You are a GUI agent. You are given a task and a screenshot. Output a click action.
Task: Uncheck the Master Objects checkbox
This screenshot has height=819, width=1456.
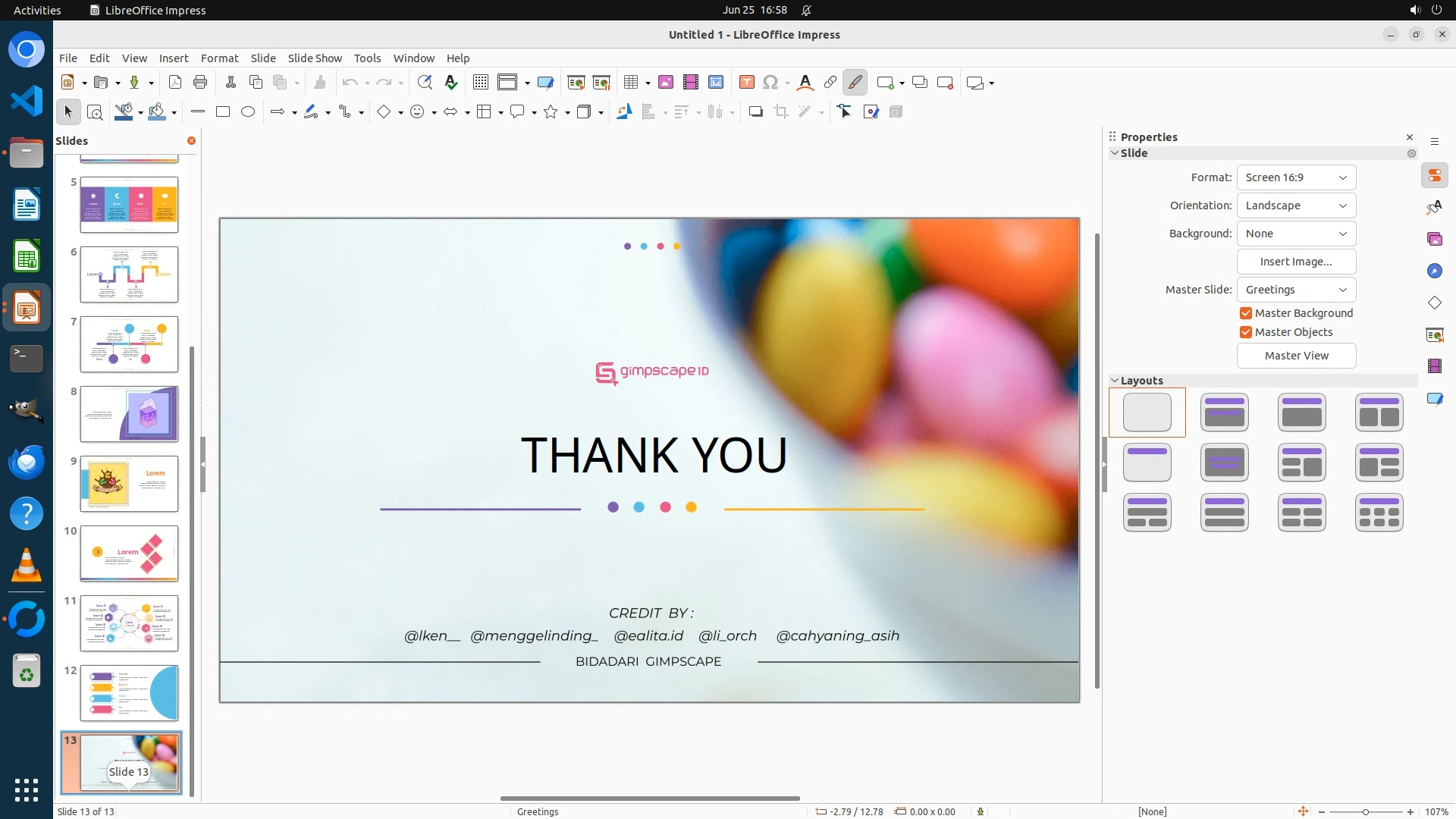[1246, 332]
